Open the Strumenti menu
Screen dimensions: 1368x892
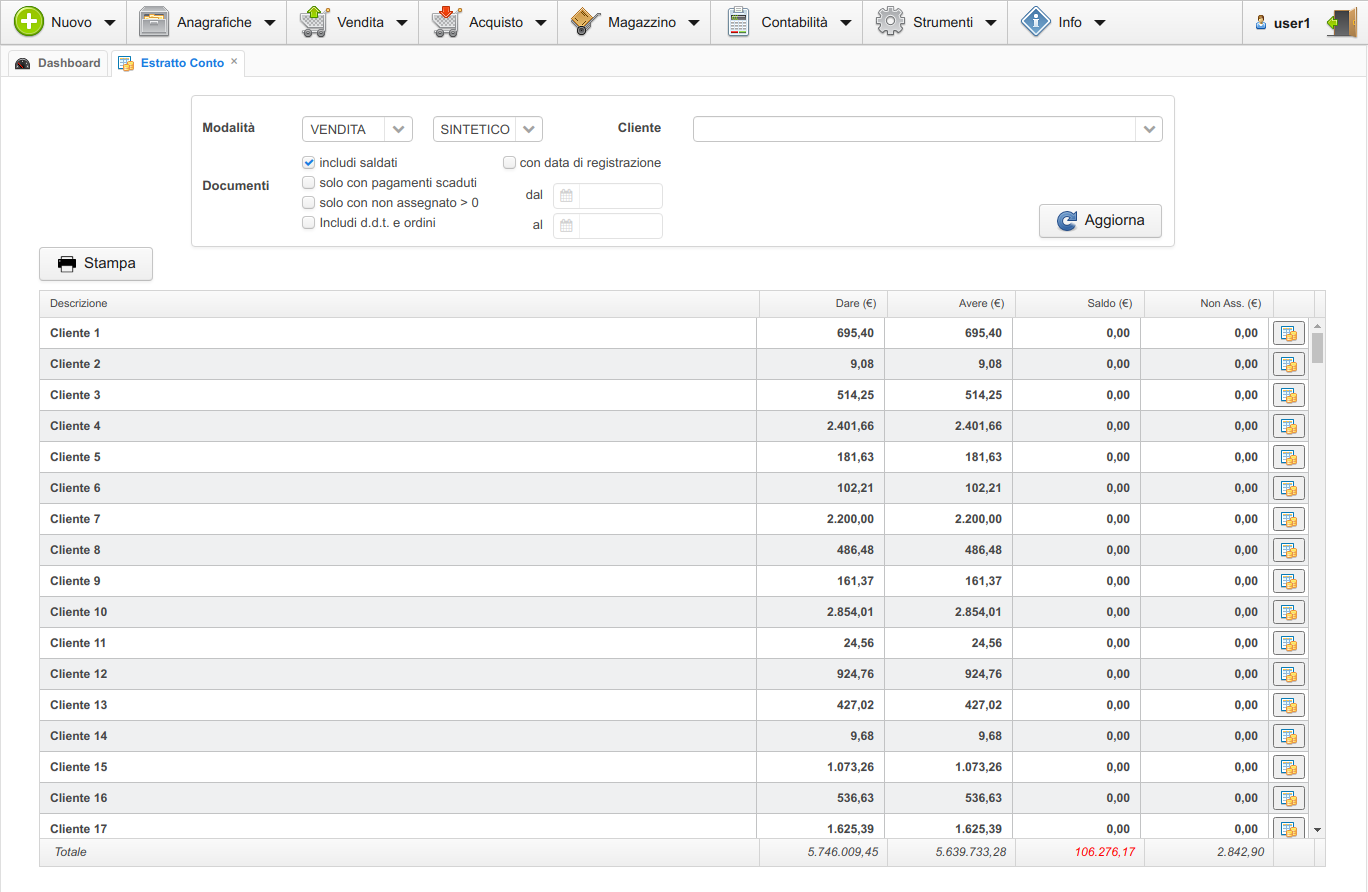[x=936, y=22]
